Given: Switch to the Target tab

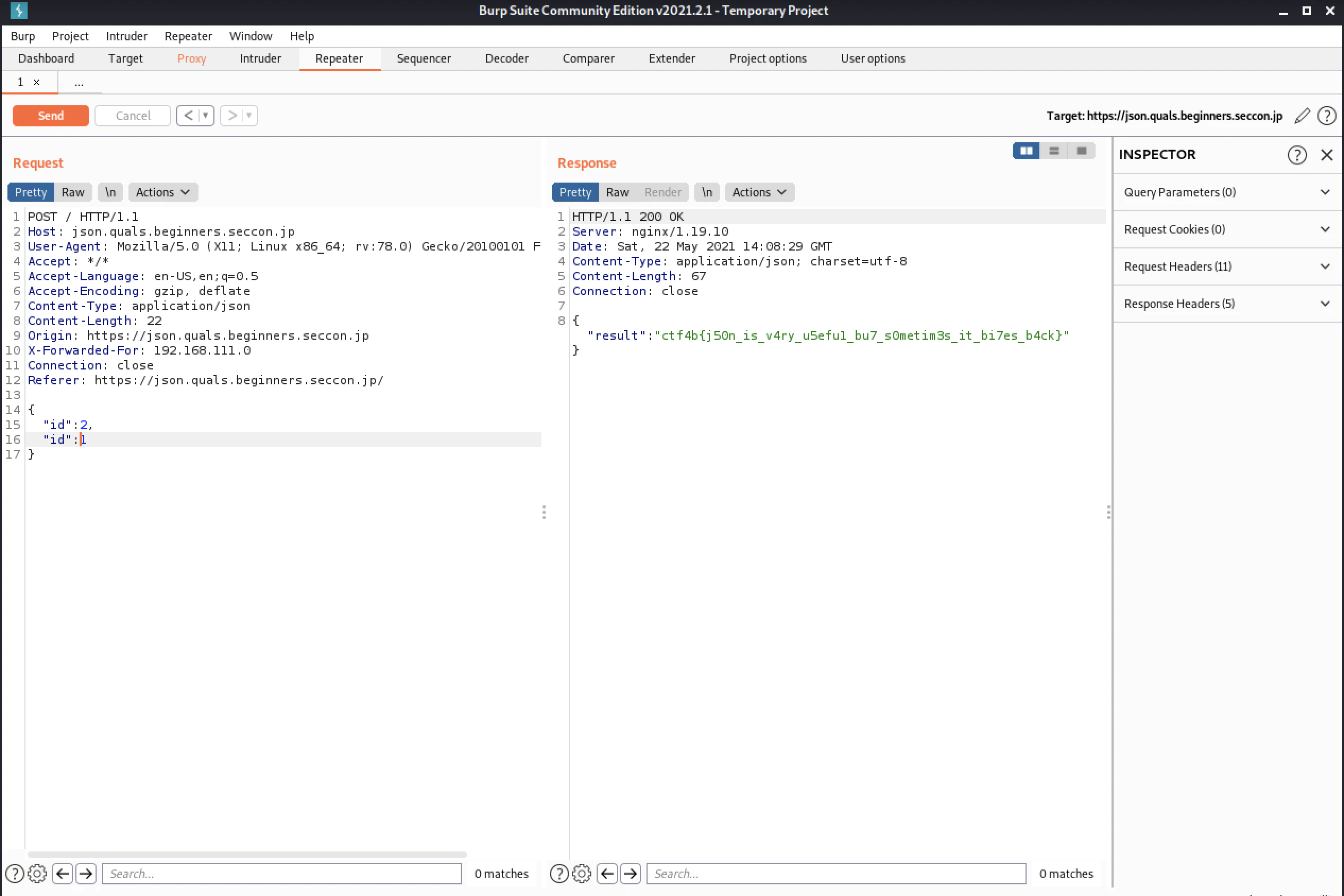Looking at the screenshot, I should (x=126, y=59).
